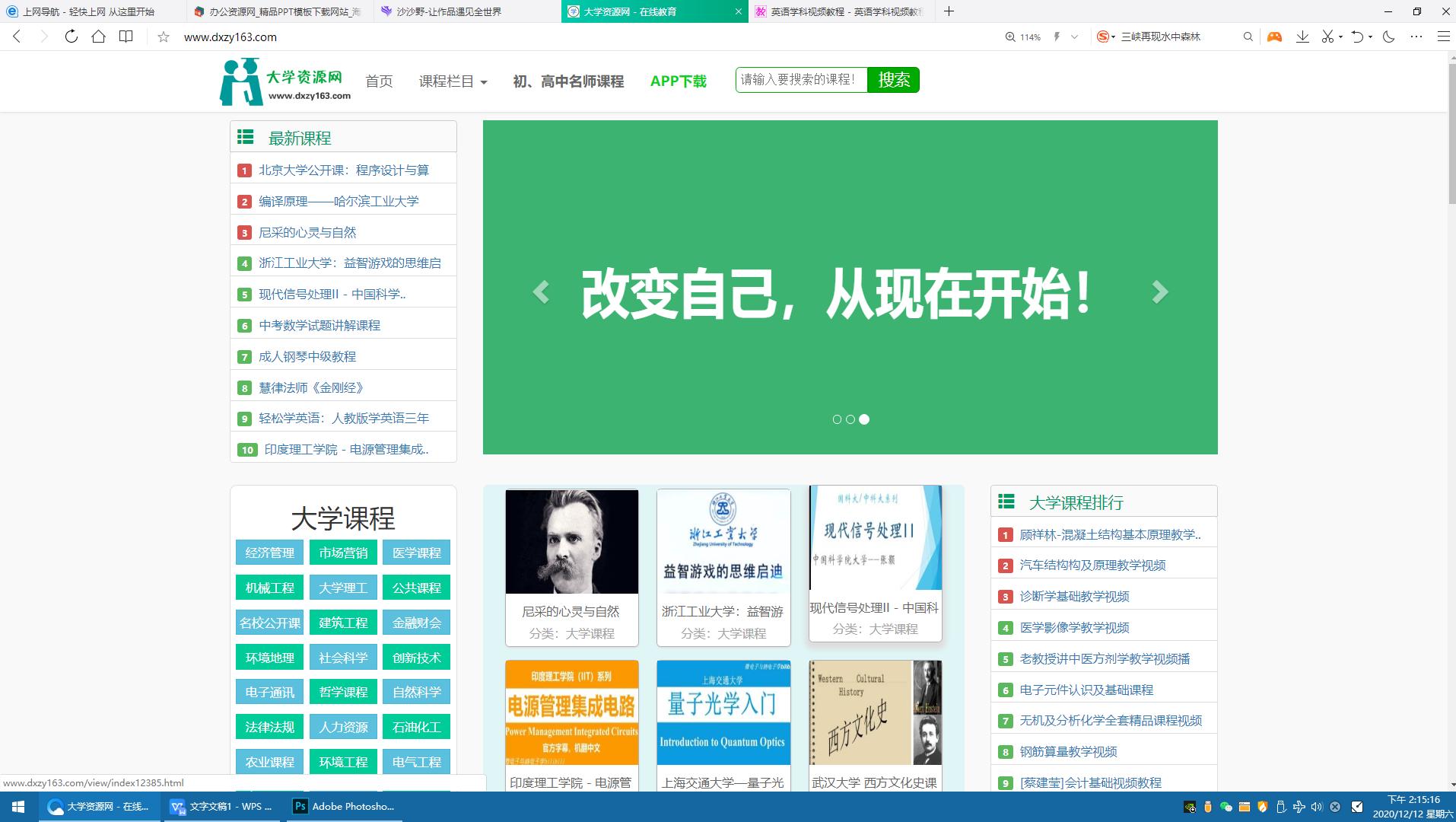
Task: Click the Sogou translate S icon
Action: click(1103, 37)
